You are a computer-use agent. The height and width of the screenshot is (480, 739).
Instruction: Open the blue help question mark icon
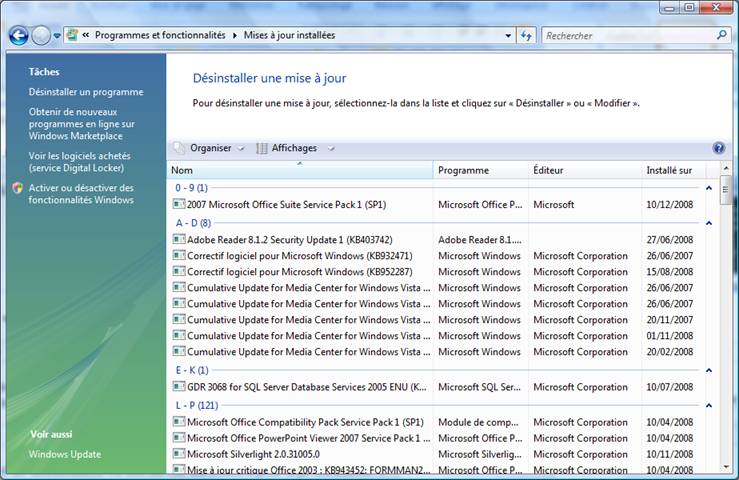pyautogui.click(x=719, y=148)
